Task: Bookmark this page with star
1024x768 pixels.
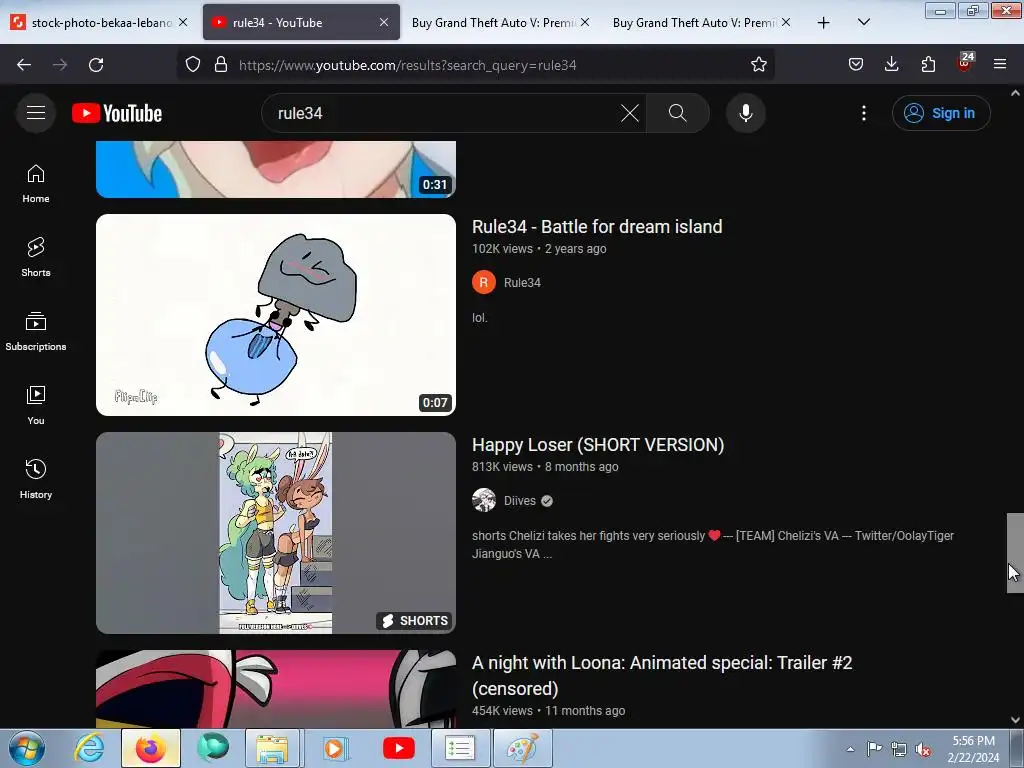Action: [x=758, y=65]
